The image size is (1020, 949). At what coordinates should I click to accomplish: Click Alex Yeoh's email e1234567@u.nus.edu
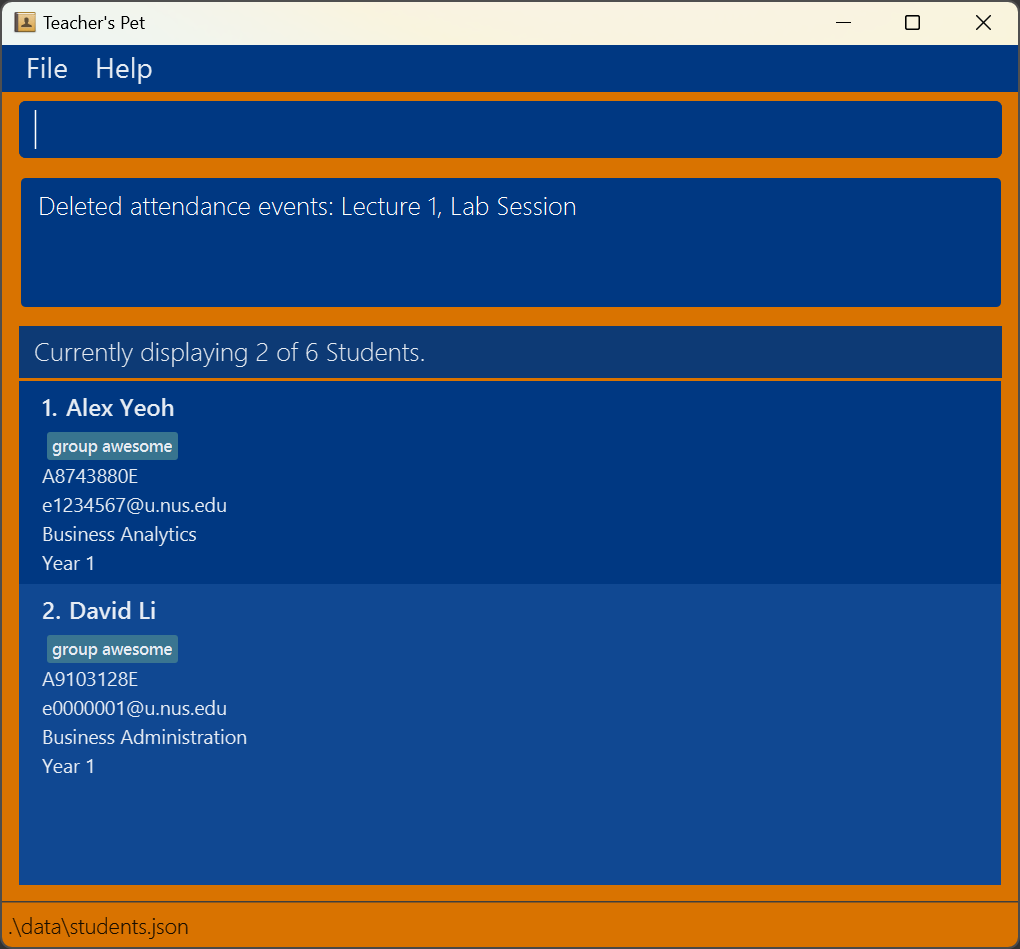point(135,505)
